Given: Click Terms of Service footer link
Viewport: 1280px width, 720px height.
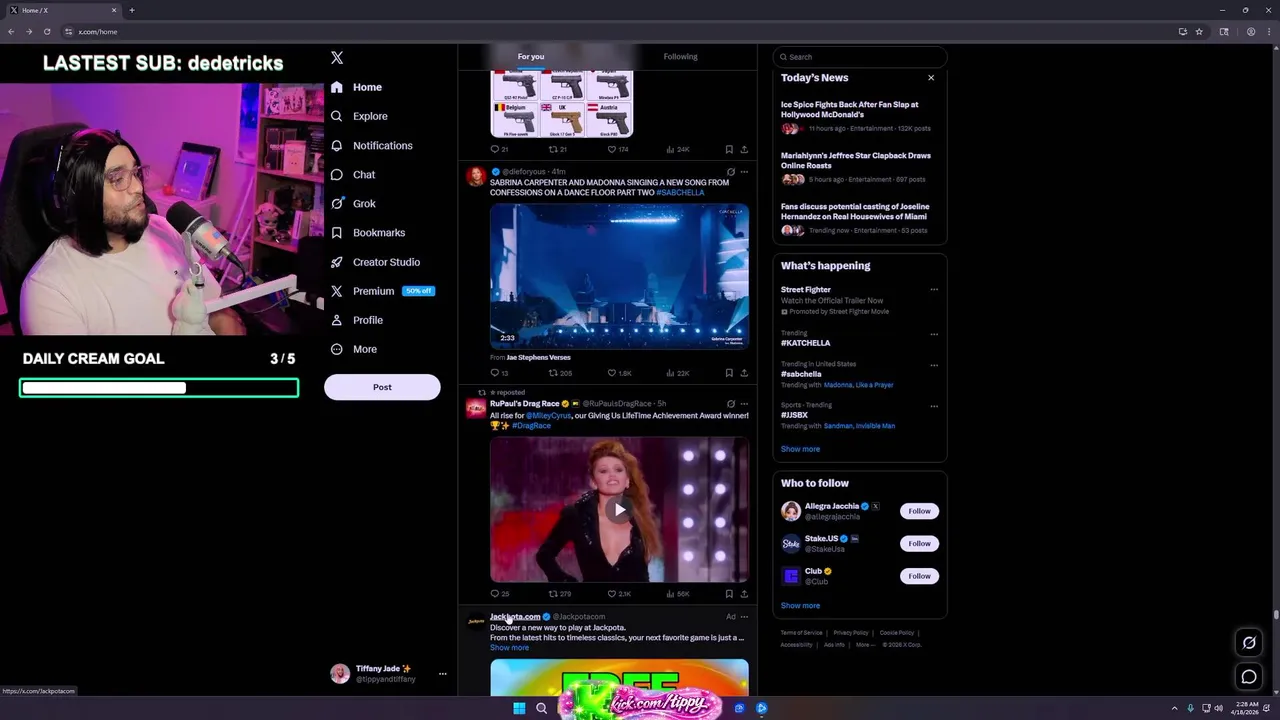Looking at the screenshot, I should point(801,633).
